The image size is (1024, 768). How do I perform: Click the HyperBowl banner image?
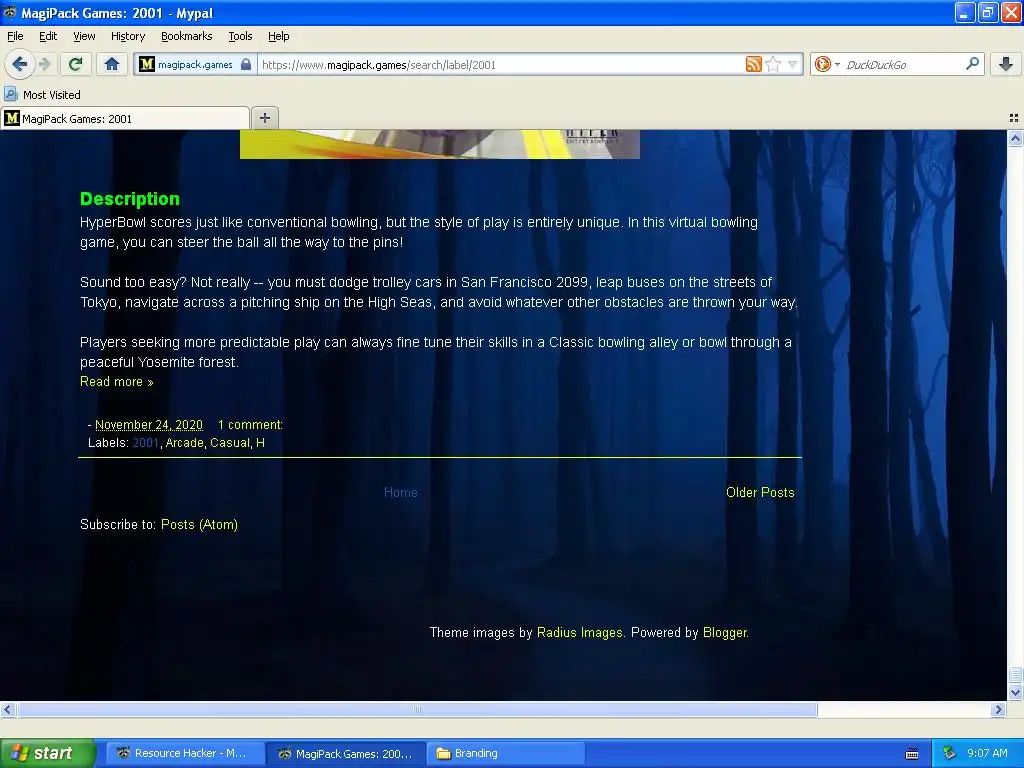(x=440, y=144)
